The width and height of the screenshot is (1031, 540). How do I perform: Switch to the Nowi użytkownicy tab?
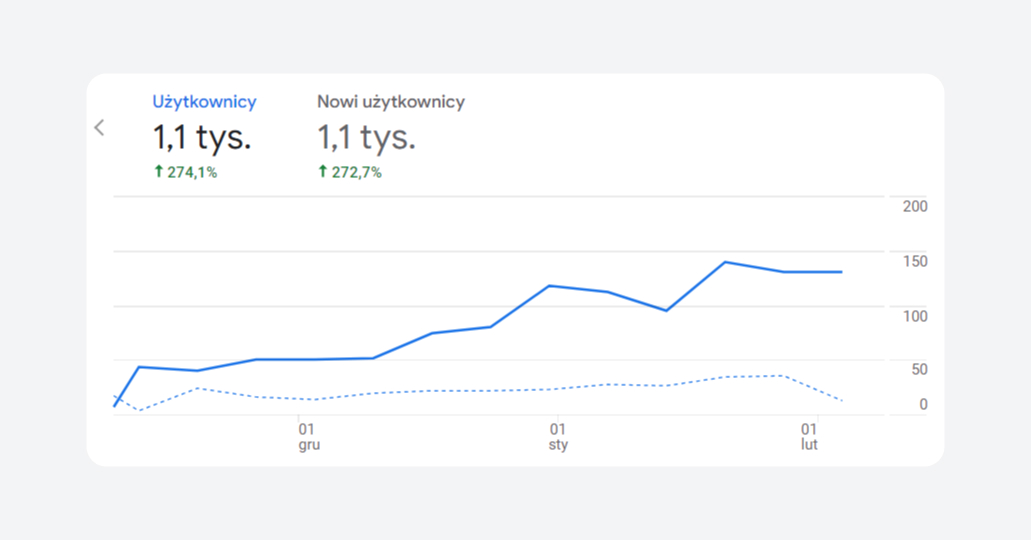point(390,101)
